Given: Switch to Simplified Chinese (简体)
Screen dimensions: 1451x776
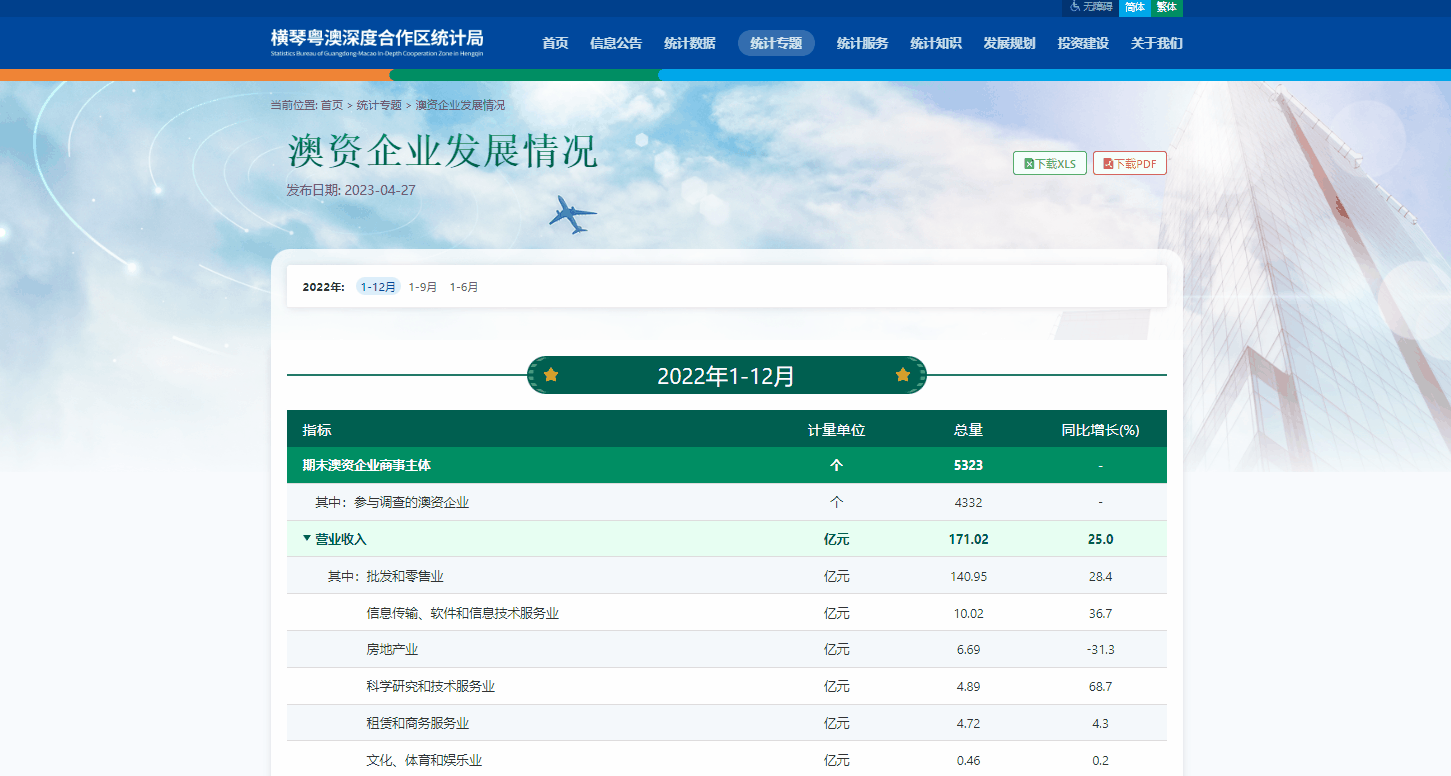Looking at the screenshot, I should (x=1135, y=7).
